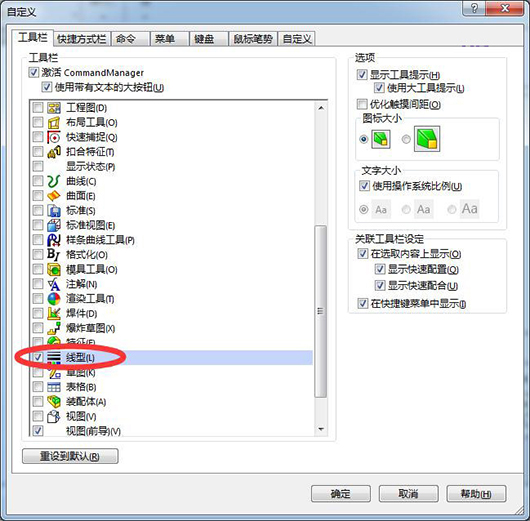Switch to the 快捷方式栏 tab
The width and height of the screenshot is (530, 521).
pyautogui.click(x=82, y=39)
